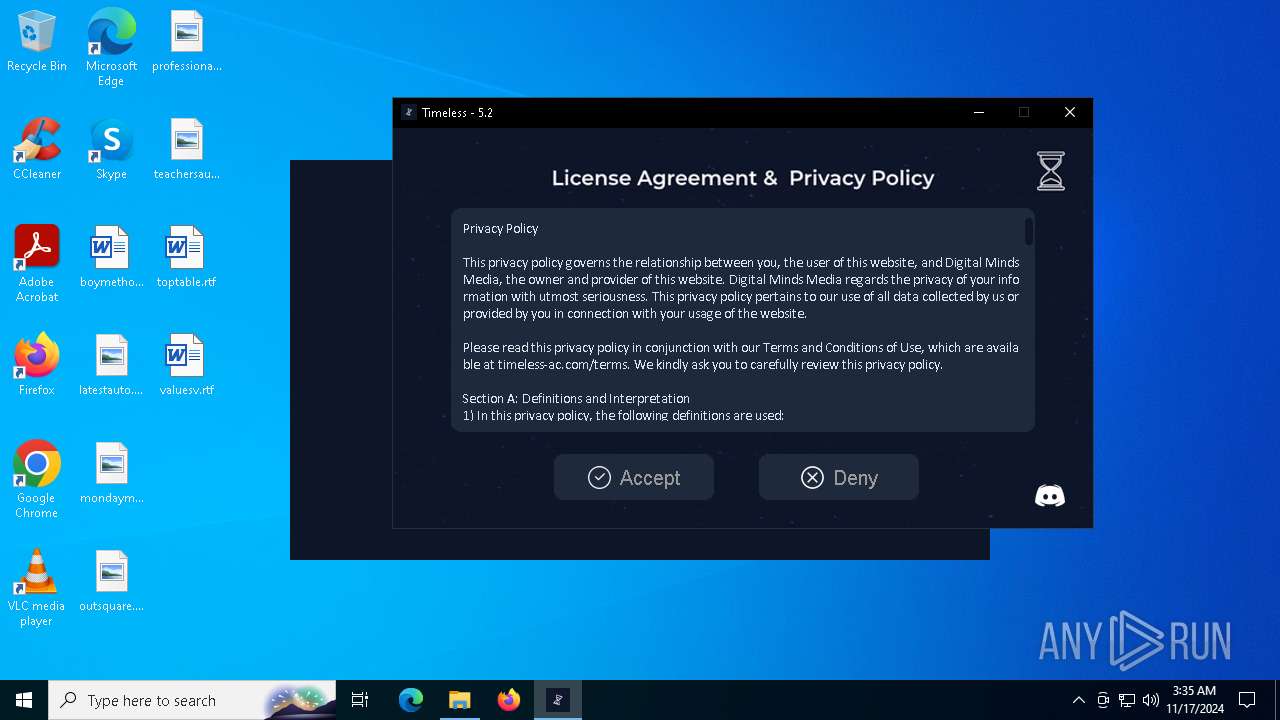
Task: Select the valuesv.rtf document
Action: (187, 366)
